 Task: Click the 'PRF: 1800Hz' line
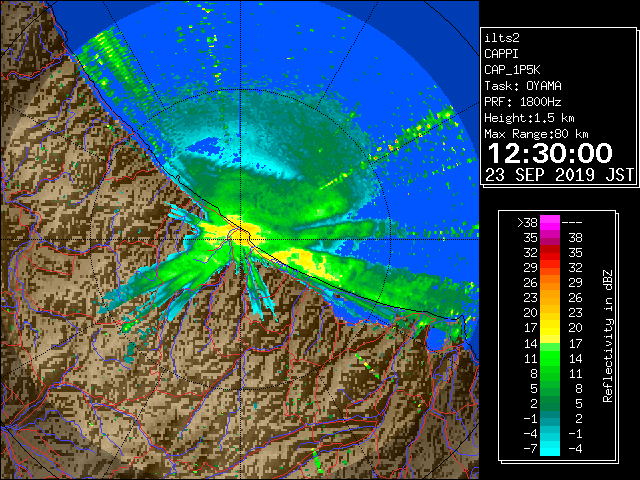[523, 102]
